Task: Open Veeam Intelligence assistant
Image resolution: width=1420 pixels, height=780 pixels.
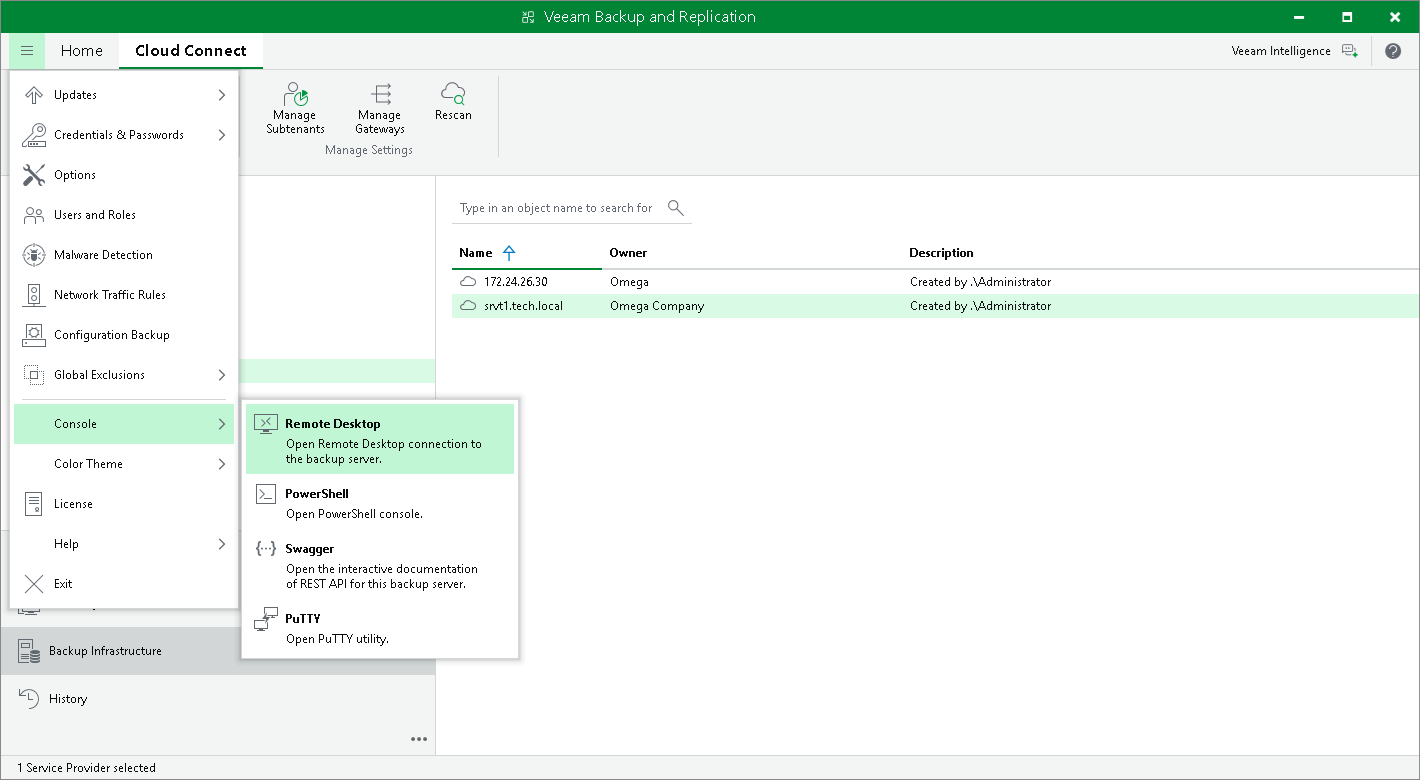Action: (x=1295, y=51)
